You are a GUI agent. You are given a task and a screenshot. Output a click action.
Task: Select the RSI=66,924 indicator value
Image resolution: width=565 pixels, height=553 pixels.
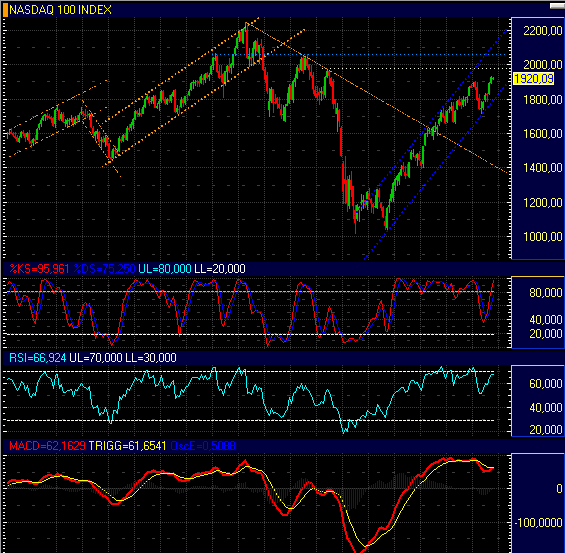pyautogui.click(x=37, y=358)
